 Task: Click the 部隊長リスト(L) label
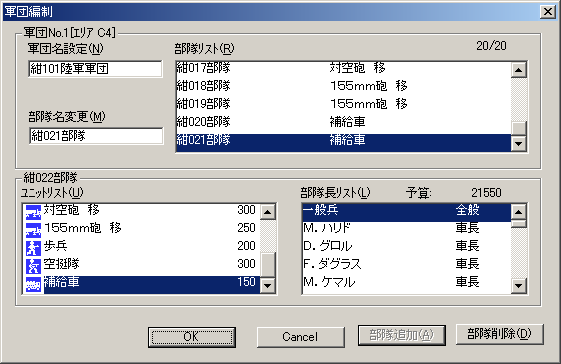point(335,193)
